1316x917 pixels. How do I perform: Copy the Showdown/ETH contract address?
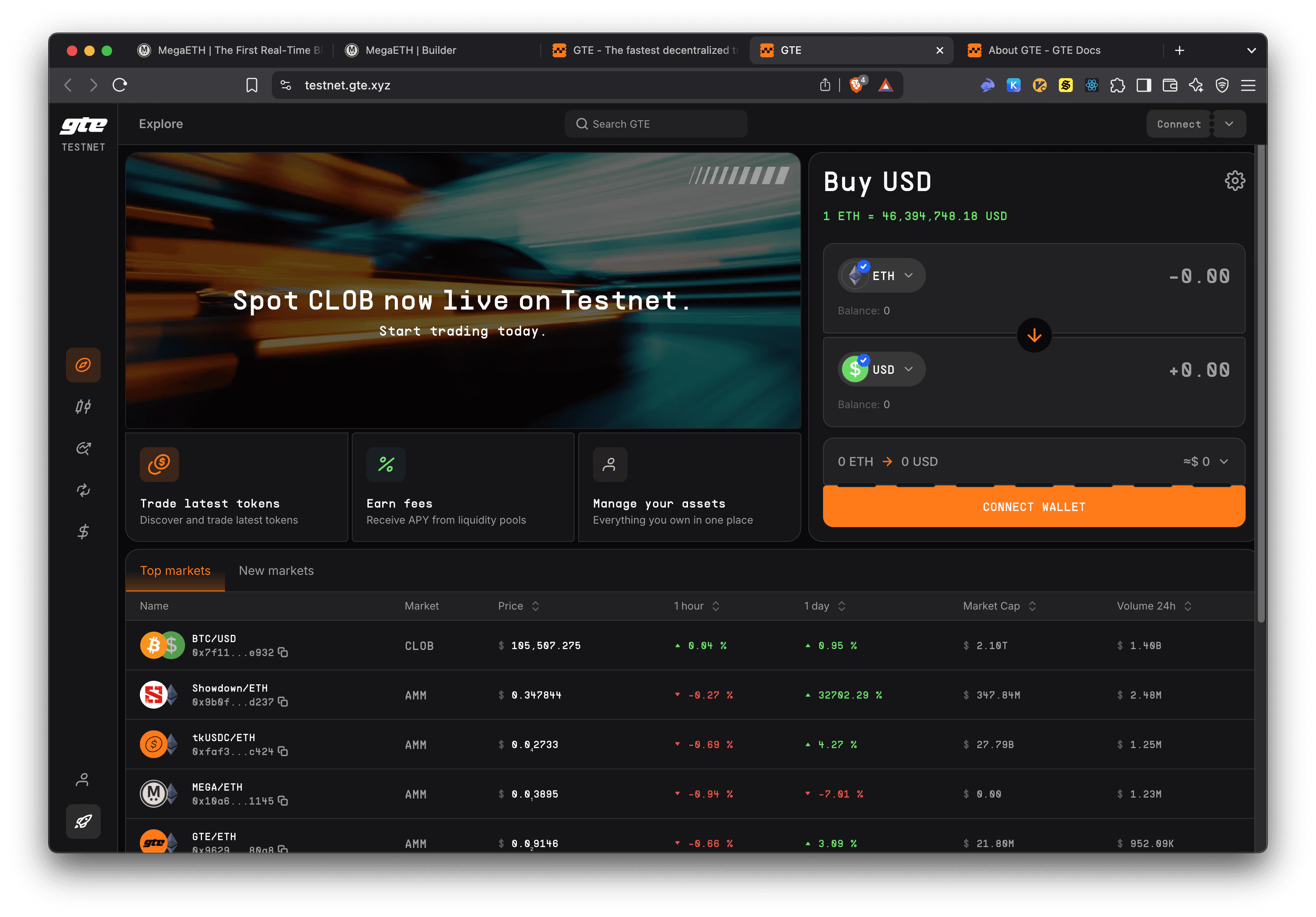pos(283,702)
